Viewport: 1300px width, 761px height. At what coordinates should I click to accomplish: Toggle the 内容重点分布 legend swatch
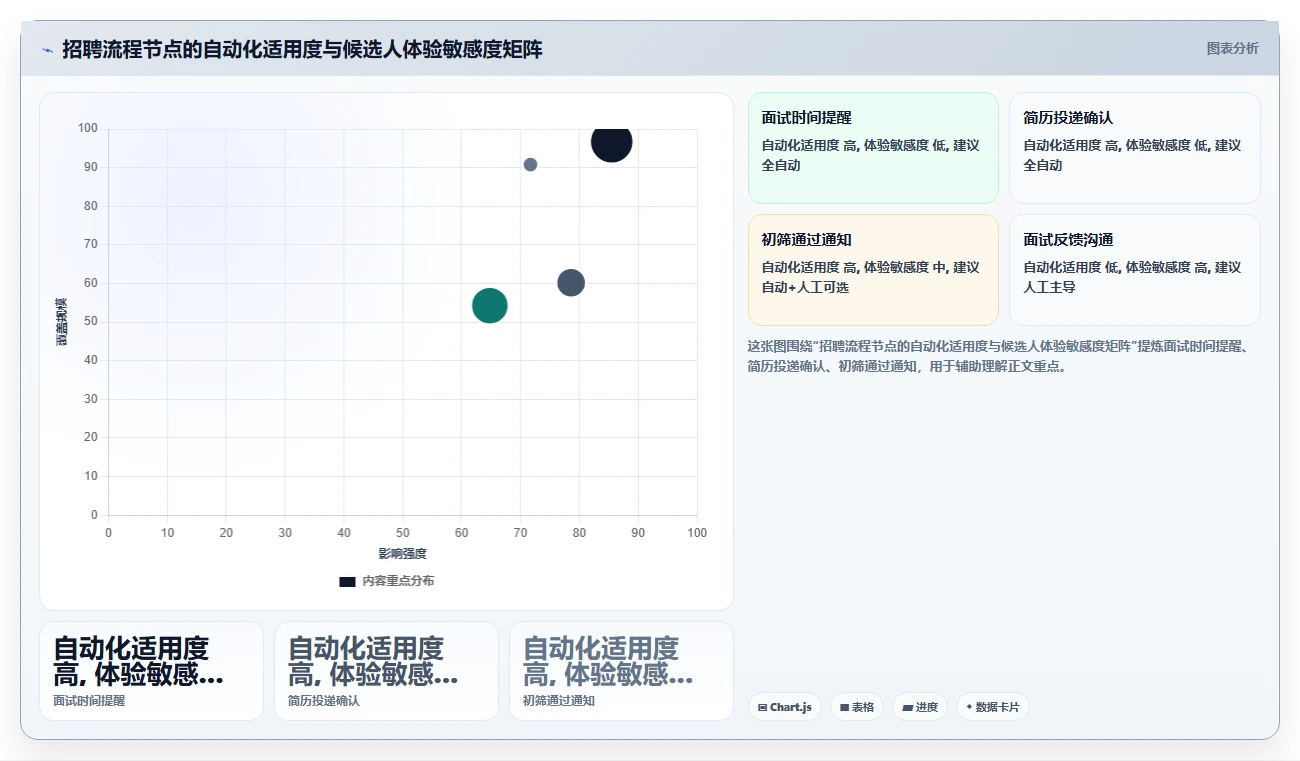[x=347, y=581]
